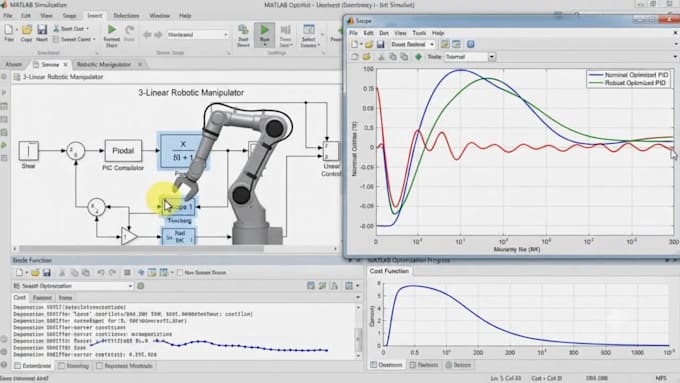Image resolution: width=680 pixels, height=383 pixels.
Task: Click the scissors cut icon in main toolbar
Action: click(x=56, y=29)
